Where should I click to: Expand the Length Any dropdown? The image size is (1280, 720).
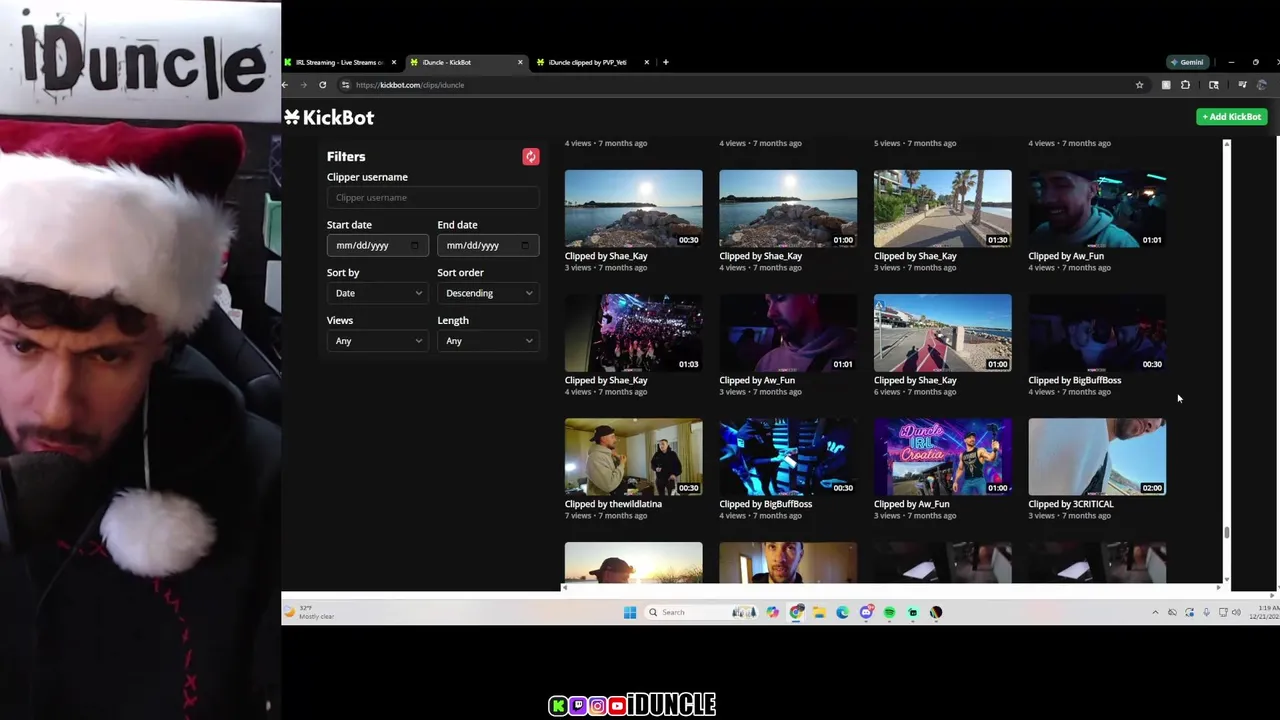click(488, 341)
